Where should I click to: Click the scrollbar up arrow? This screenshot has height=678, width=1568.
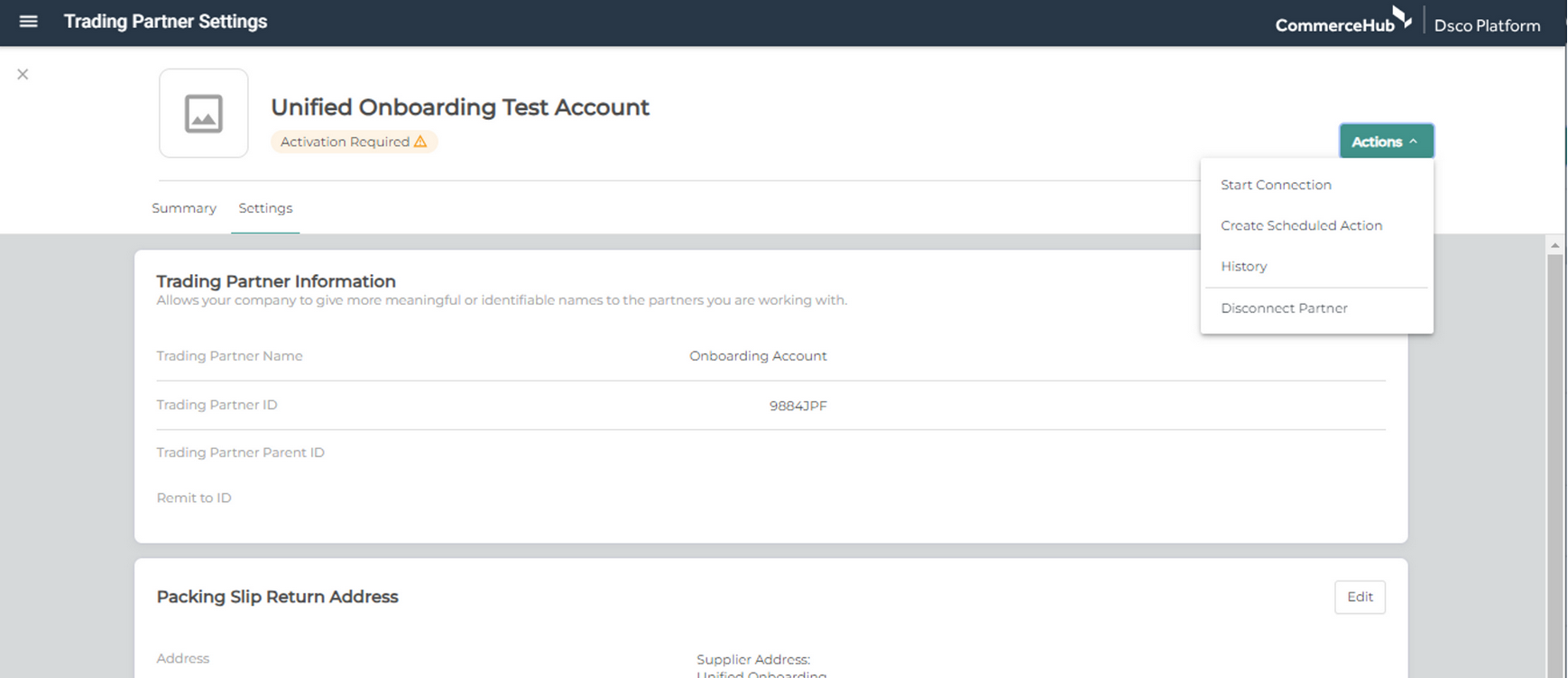pos(1554,244)
